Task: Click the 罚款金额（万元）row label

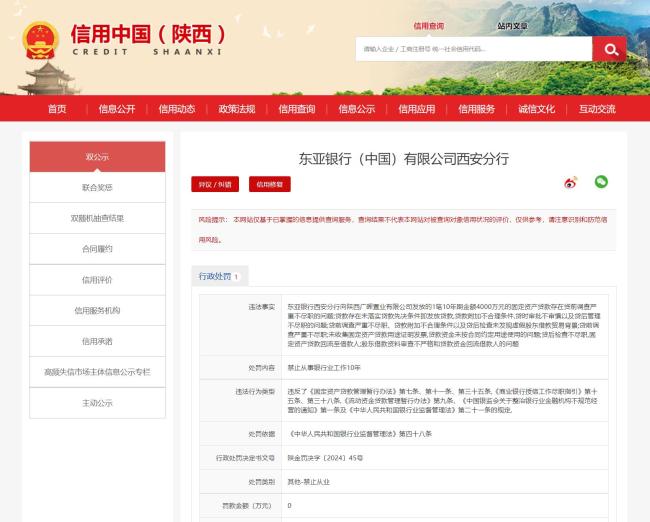Action: click(x=247, y=506)
